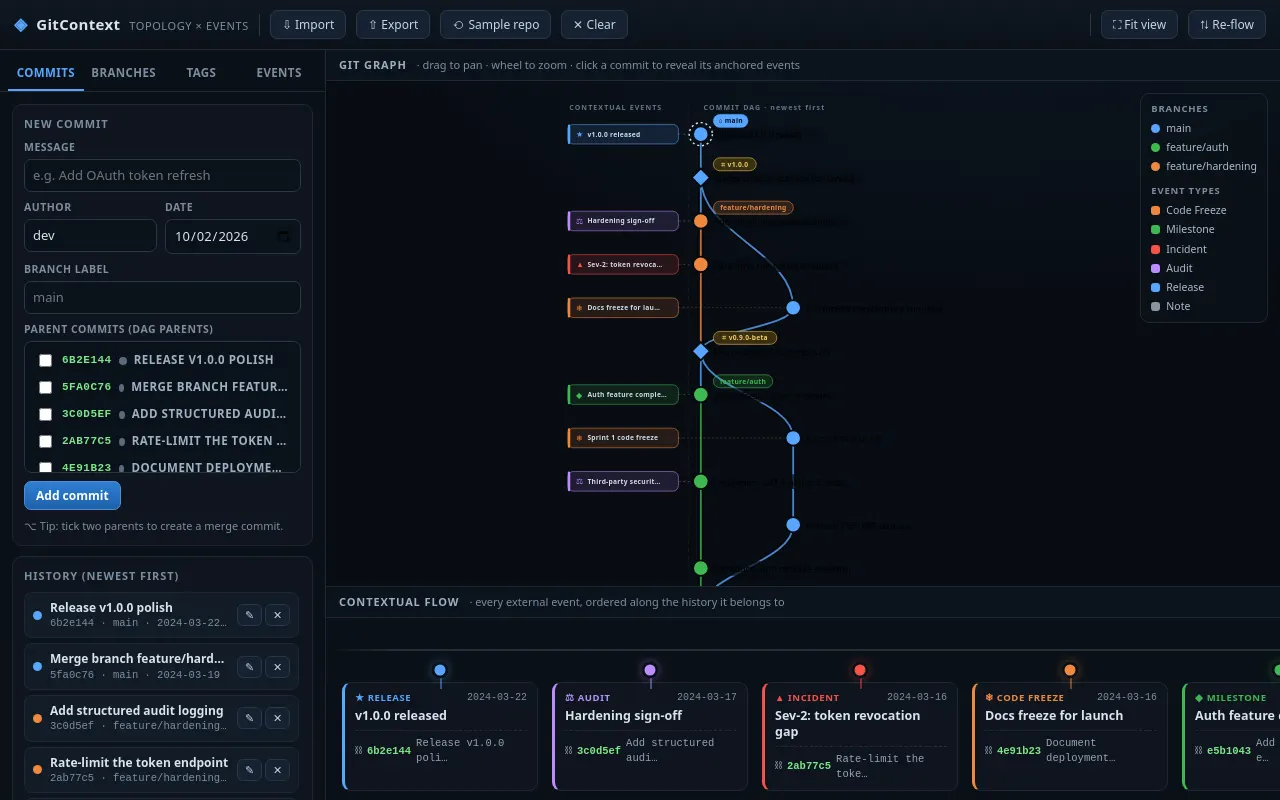Export the repository data
The height and width of the screenshot is (800, 1280).
[x=393, y=25]
